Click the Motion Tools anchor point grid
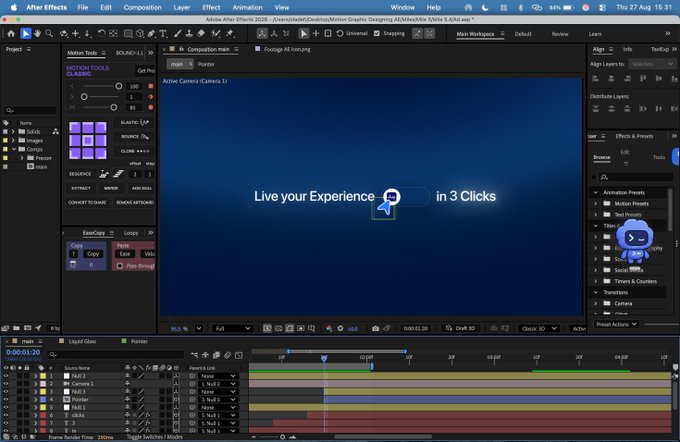Image resolution: width=680 pixels, height=442 pixels. coord(88,140)
